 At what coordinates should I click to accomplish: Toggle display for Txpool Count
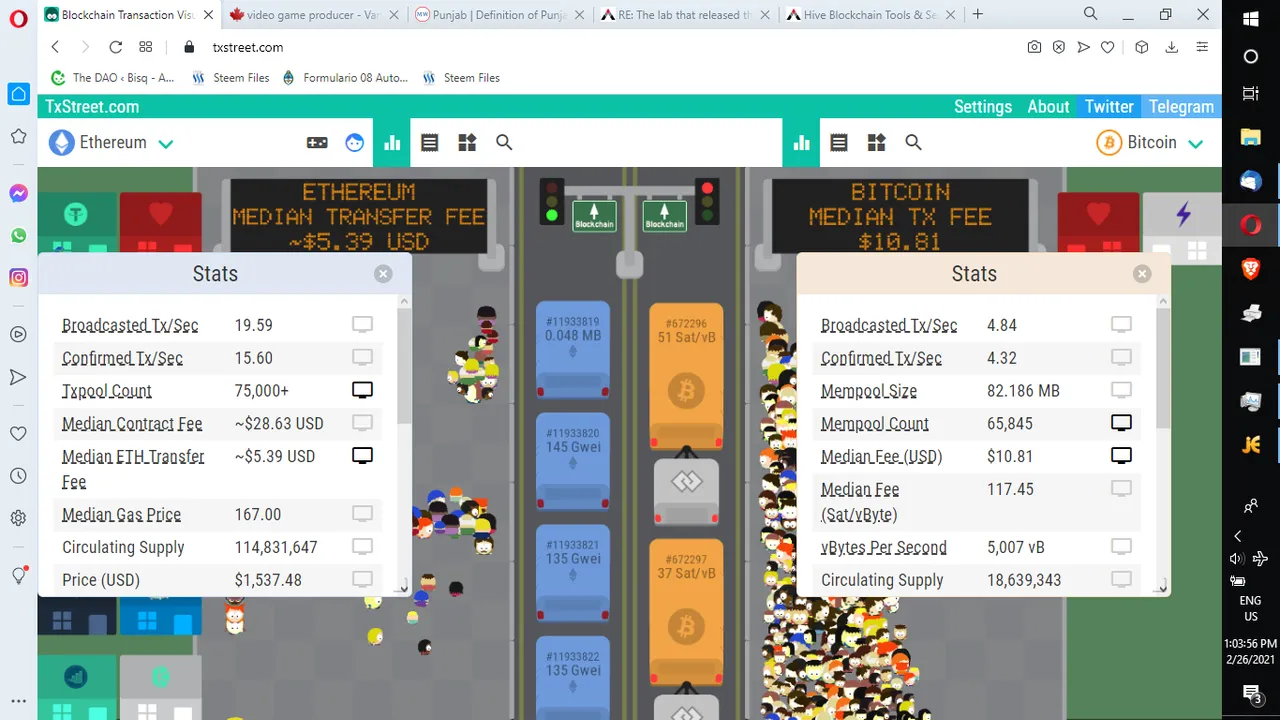pos(362,391)
